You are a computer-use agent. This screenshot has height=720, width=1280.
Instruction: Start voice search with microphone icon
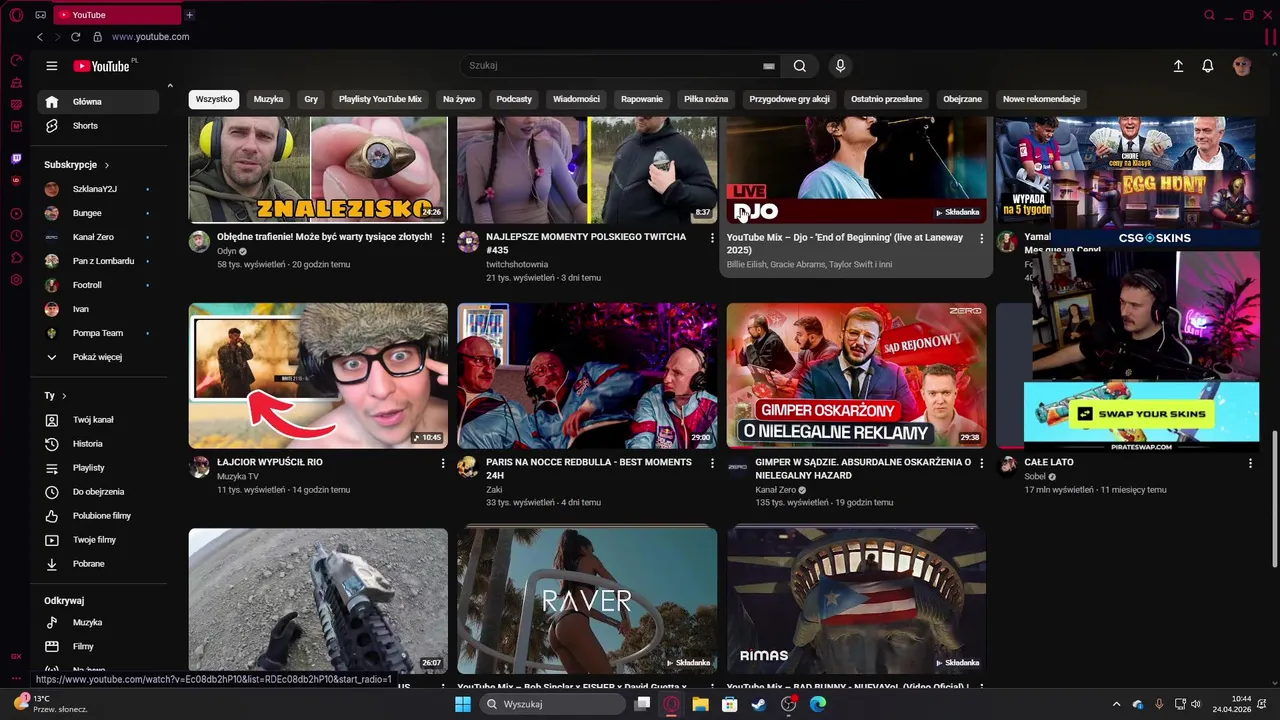[840, 66]
